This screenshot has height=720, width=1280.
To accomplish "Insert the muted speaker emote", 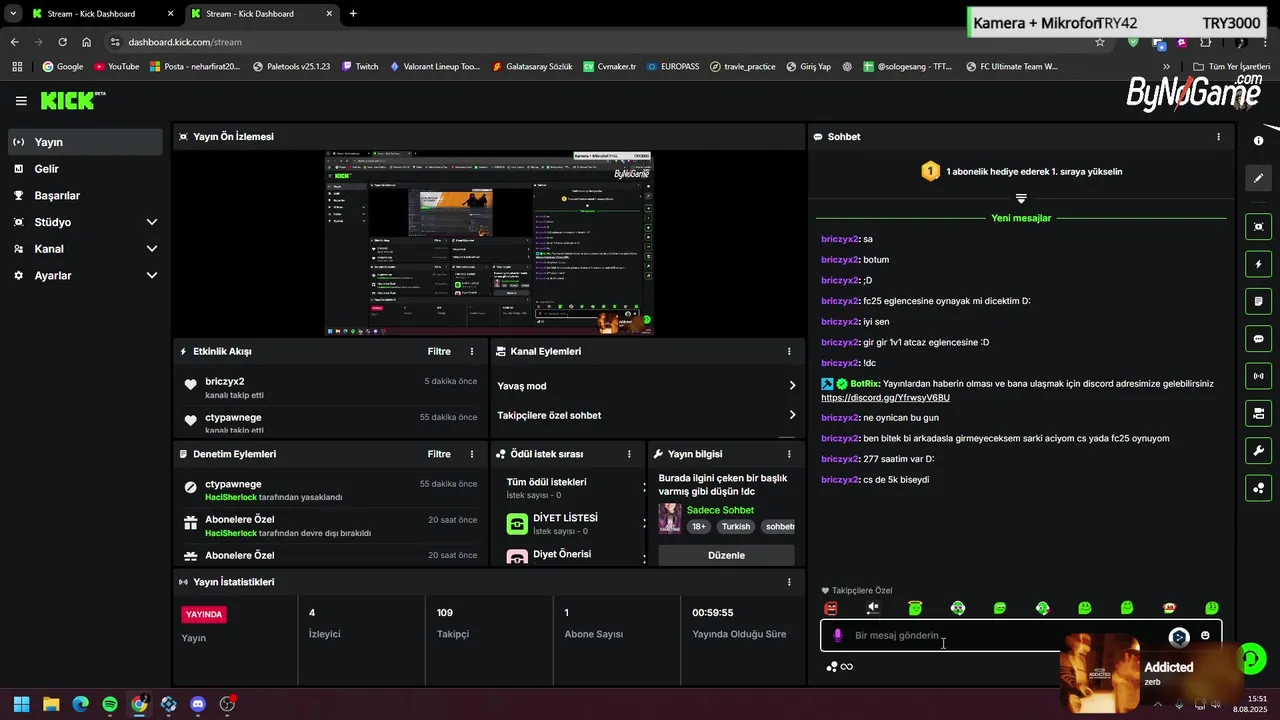I will click(873, 608).
